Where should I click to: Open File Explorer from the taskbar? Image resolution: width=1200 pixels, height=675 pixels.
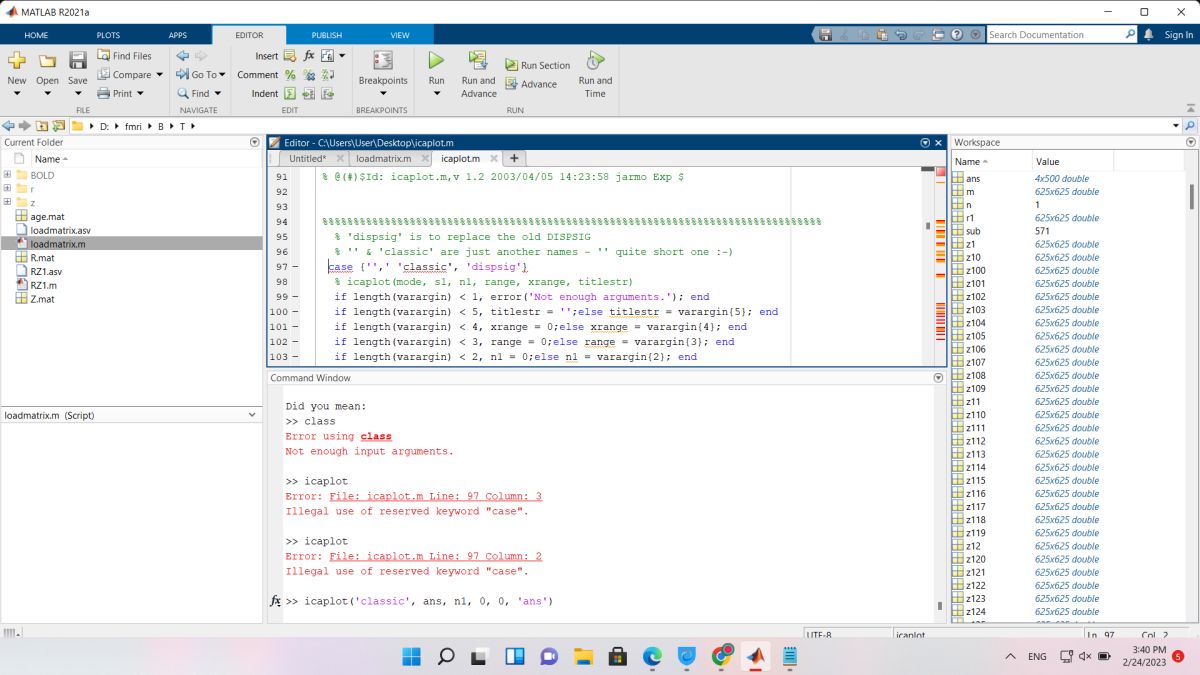584,656
